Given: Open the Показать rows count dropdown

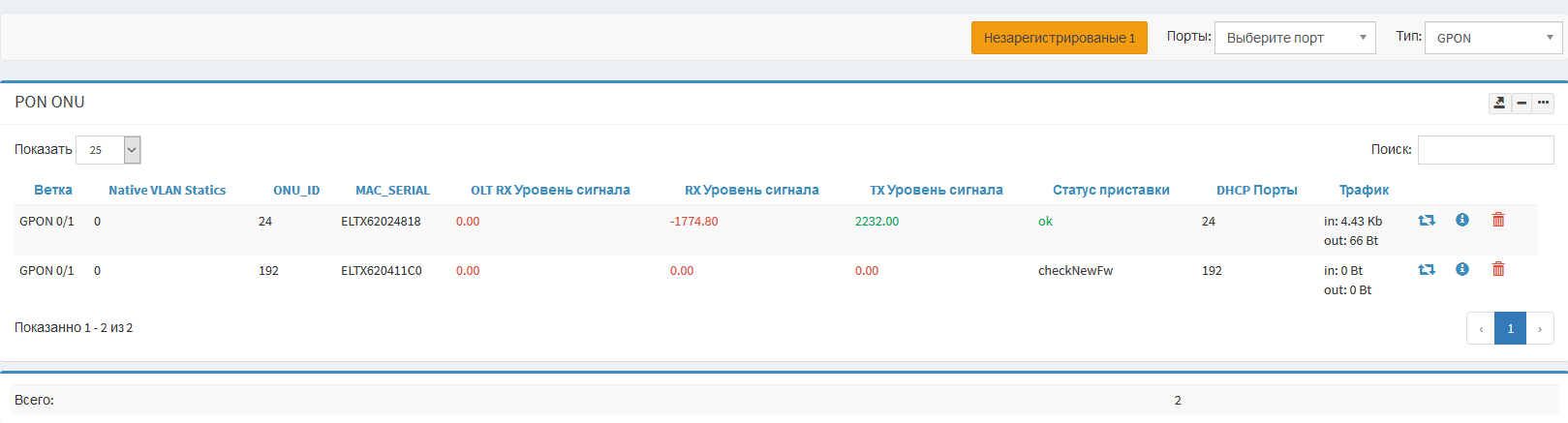Looking at the screenshot, I should [x=108, y=150].
